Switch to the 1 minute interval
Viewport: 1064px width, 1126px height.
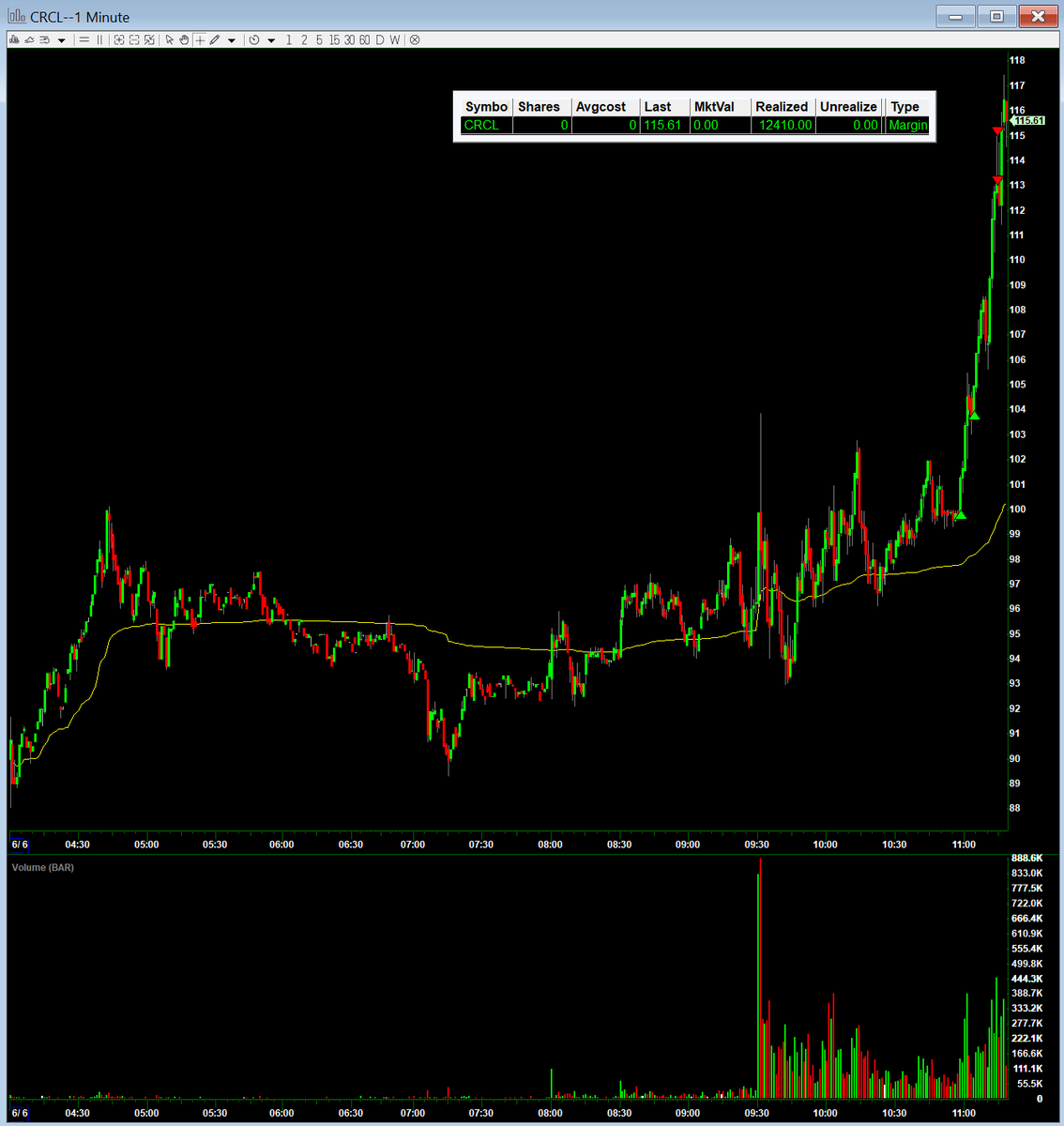[289, 40]
